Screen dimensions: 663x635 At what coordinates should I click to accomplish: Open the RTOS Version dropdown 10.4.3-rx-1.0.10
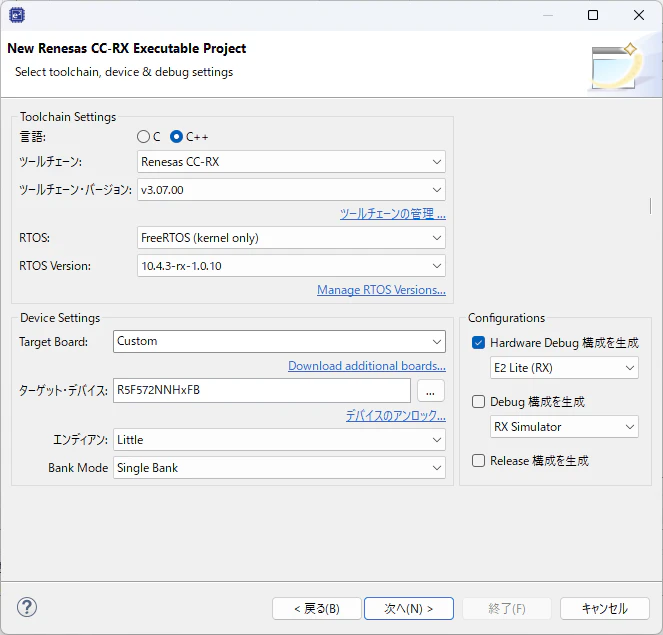291,266
